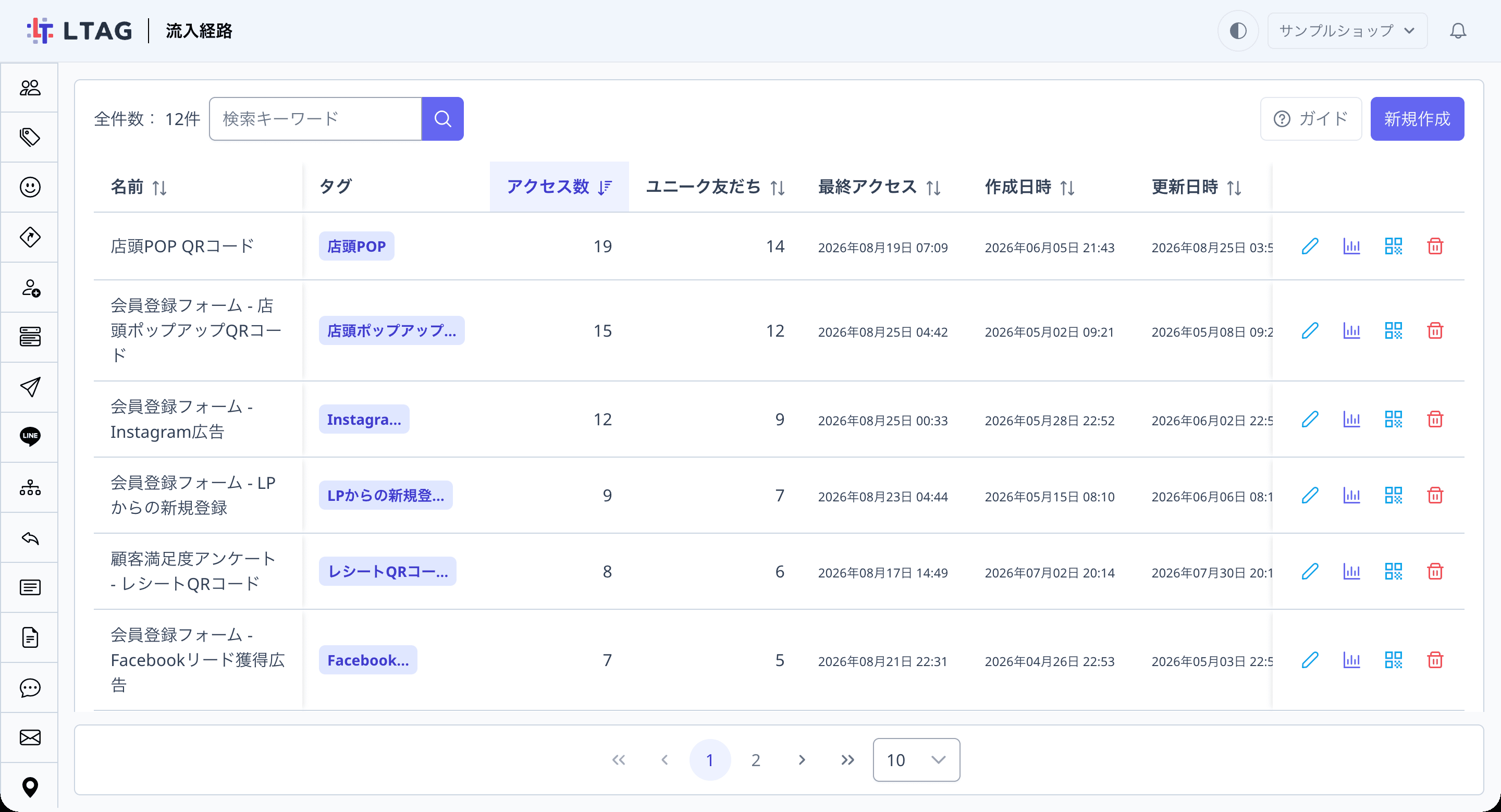Focus the 検索キーワード search field
Viewport: 1501px width, 812px height.
coord(315,119)
